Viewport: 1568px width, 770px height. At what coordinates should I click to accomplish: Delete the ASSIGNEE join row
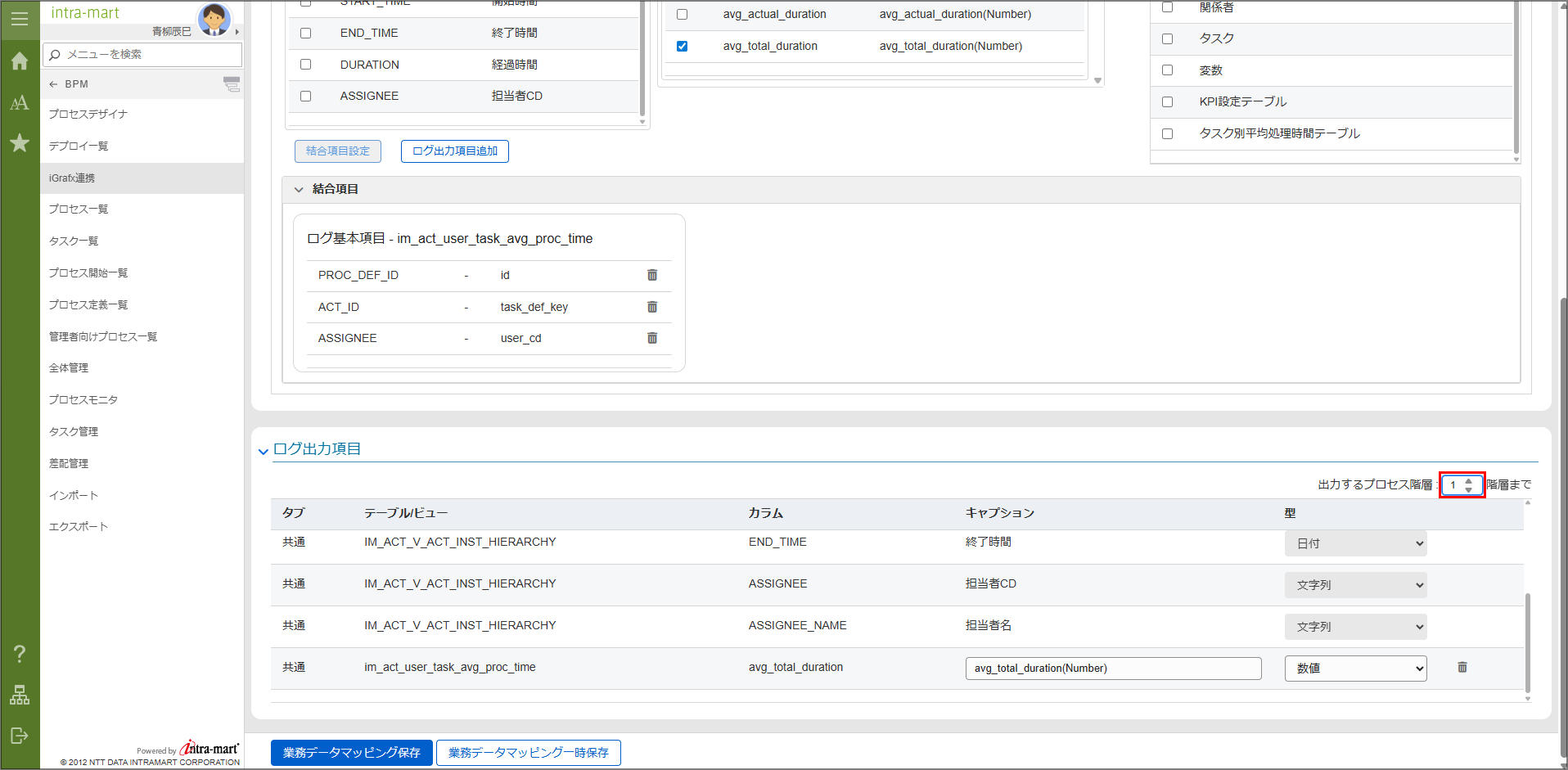click(x=652, y=338)
